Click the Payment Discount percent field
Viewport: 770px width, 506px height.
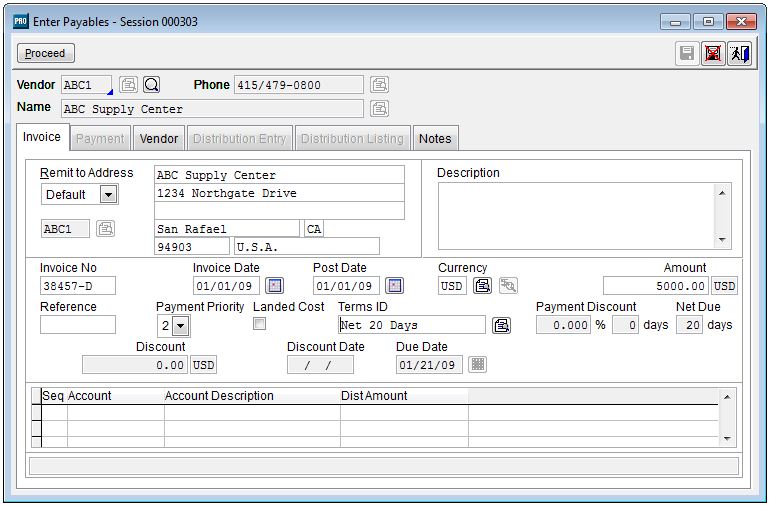[x=563, y=325]
